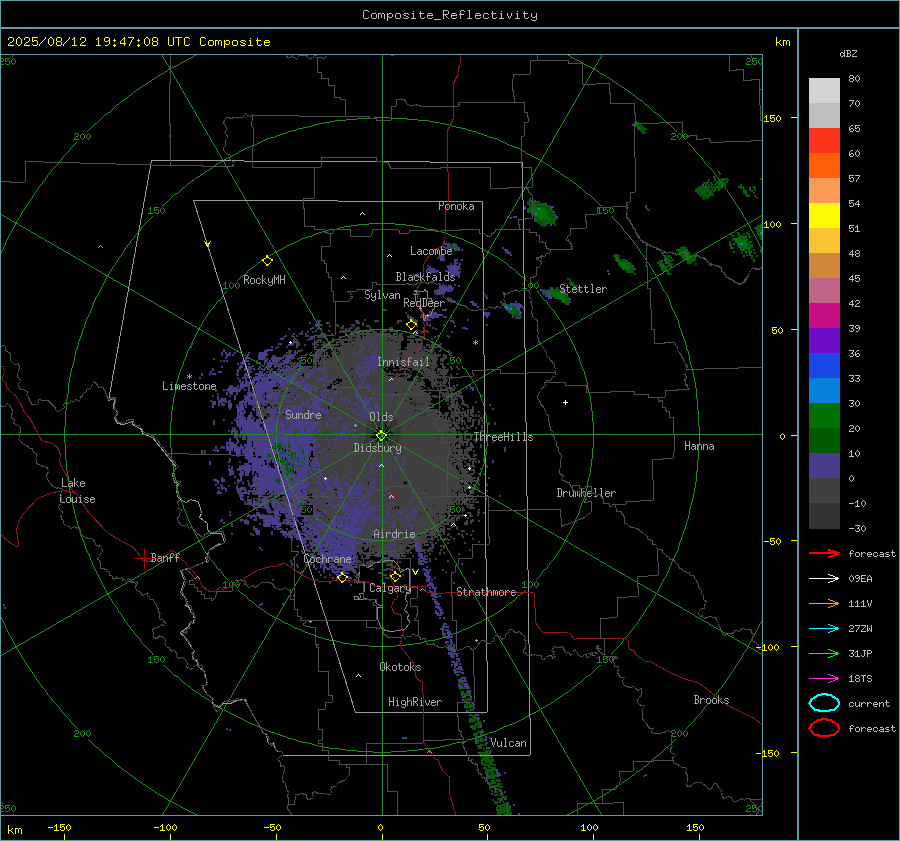The height and width of the screenshot is (841, 900).
Task: Click the Sylvan label
Action: tap(382, 295)
